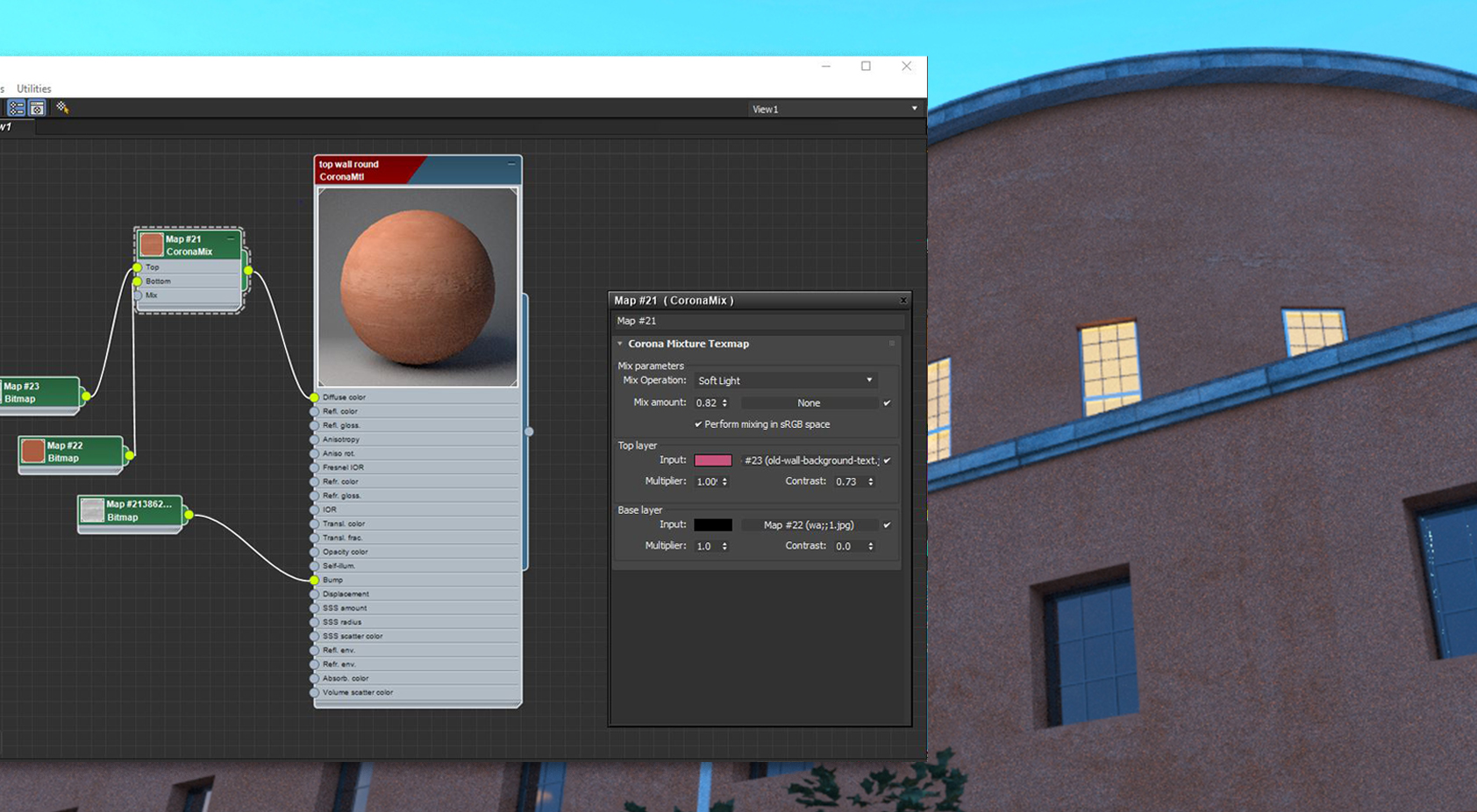This screenshot has width=1477, height=812.
Task: Click the Aniso rot. input socket
Action: pyautogui.click(x=314, y=453)
